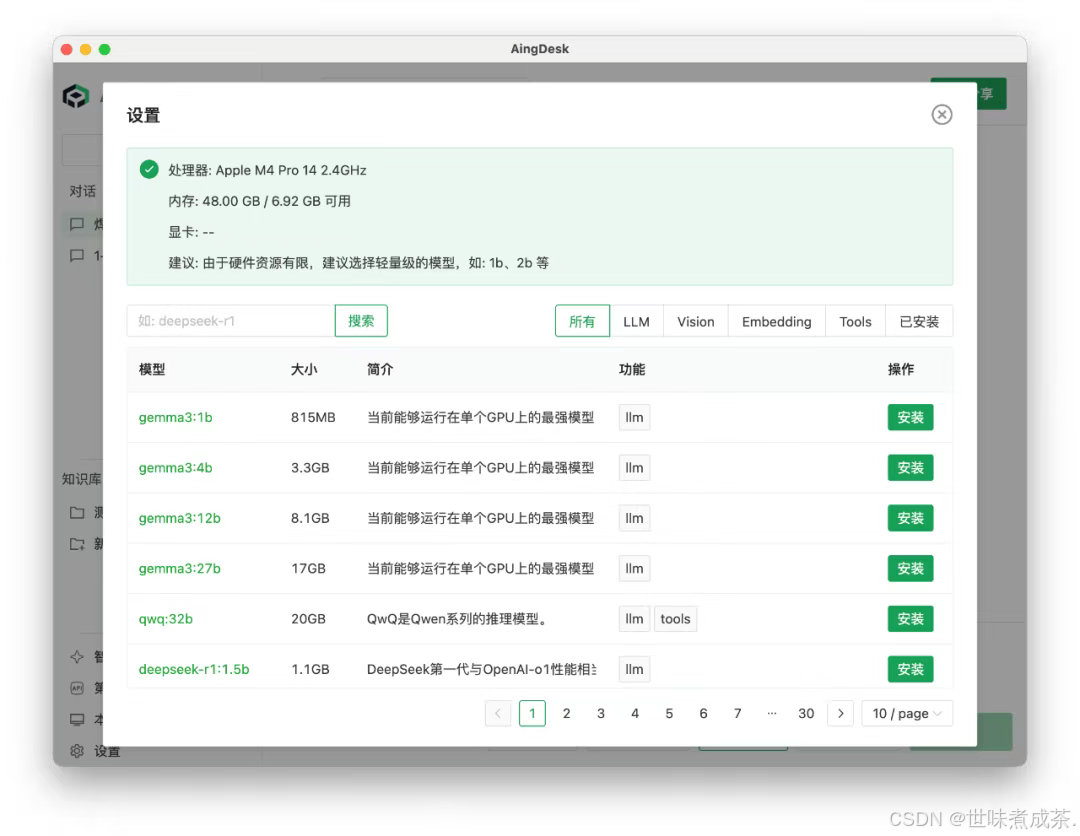Select the 已安装 installed tab
1080x836 pixels.
click(x=920, y=322)
